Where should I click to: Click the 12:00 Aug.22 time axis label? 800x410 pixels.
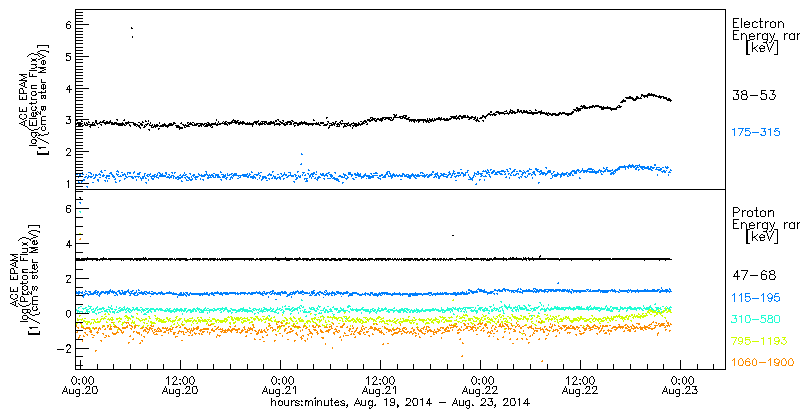[x=581, y=385]
